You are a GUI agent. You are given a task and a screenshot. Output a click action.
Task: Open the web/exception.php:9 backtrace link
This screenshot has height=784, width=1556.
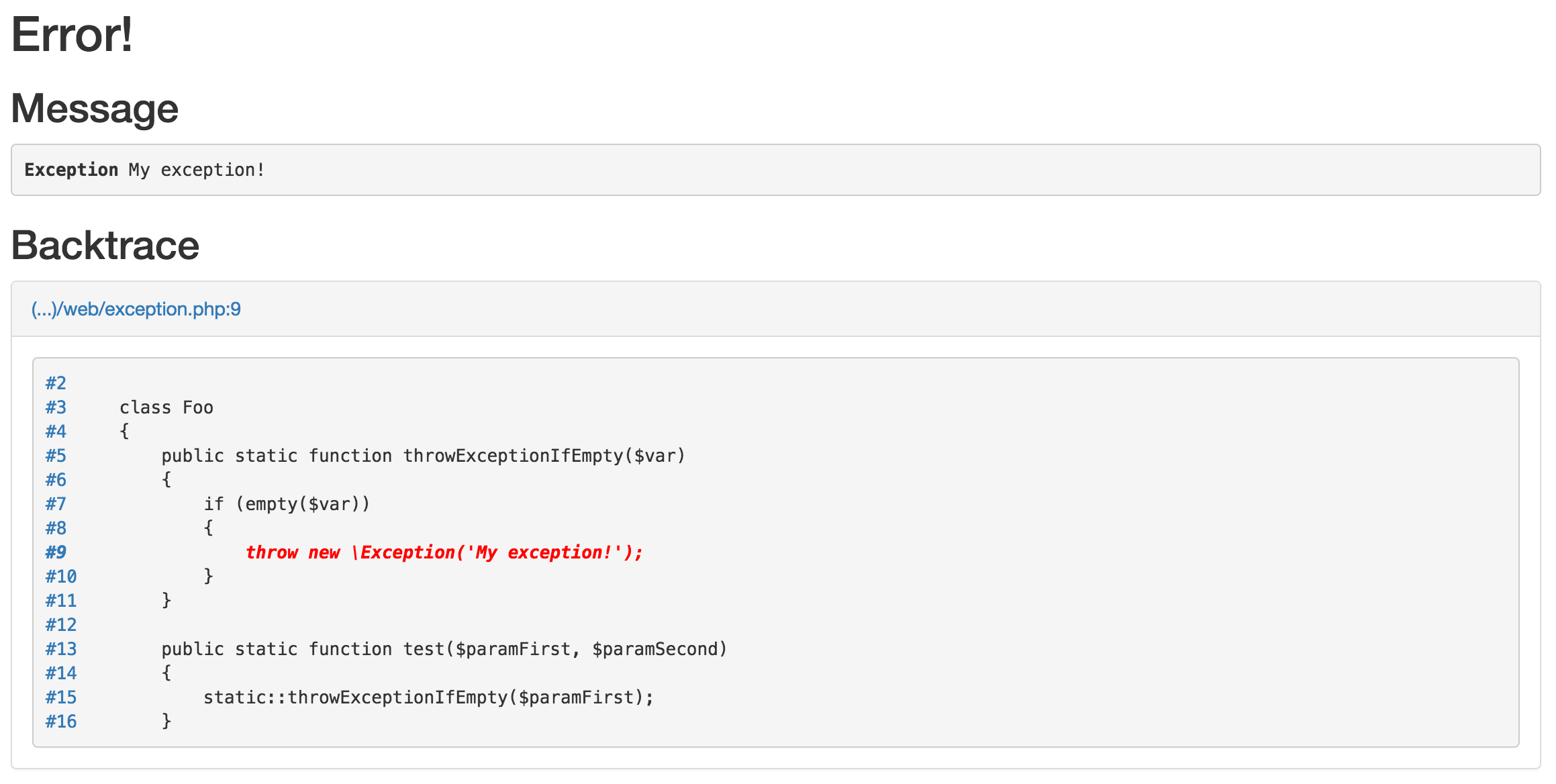[136, 309]
